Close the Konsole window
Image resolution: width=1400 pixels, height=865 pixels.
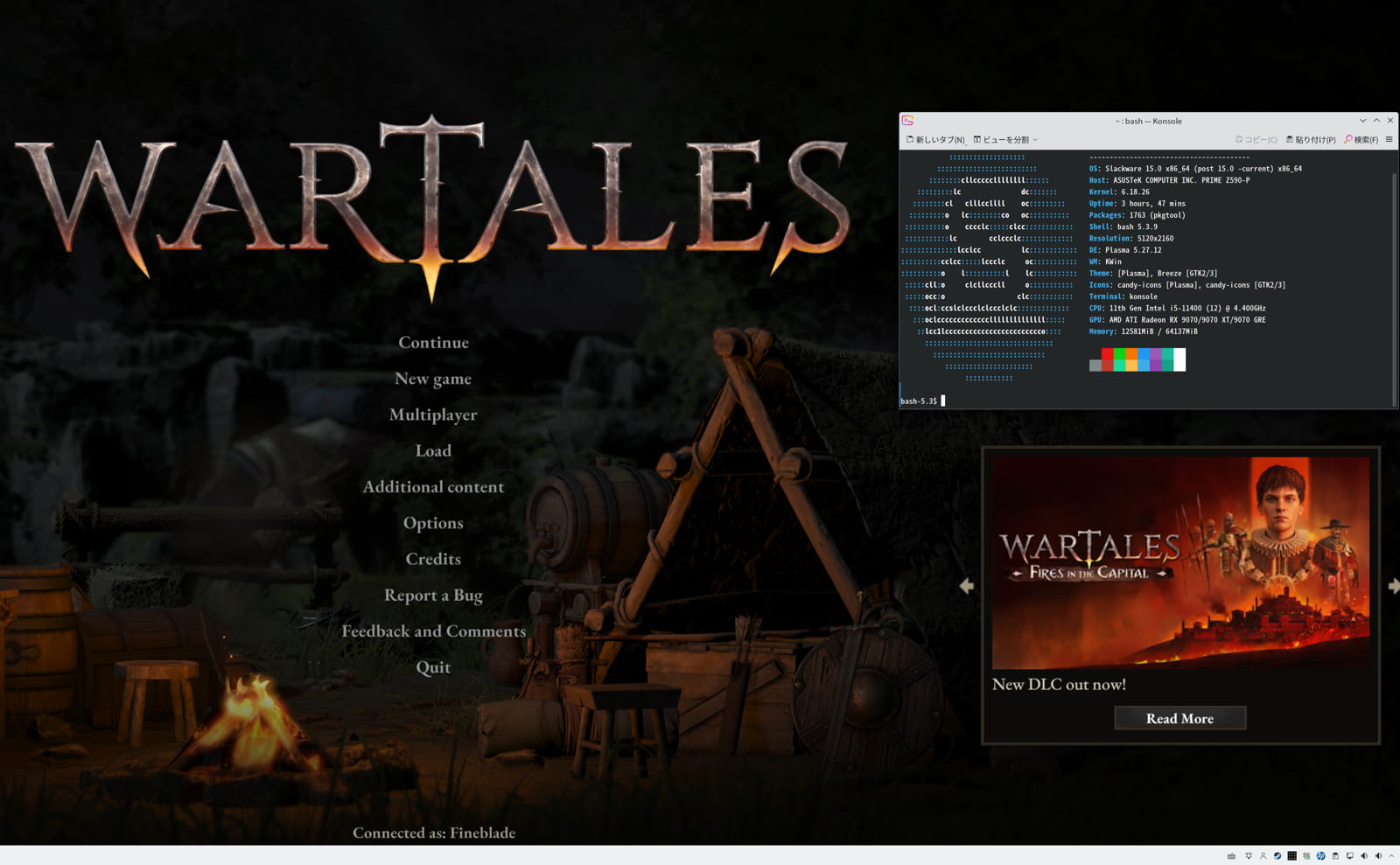[x=1390, y=121]
